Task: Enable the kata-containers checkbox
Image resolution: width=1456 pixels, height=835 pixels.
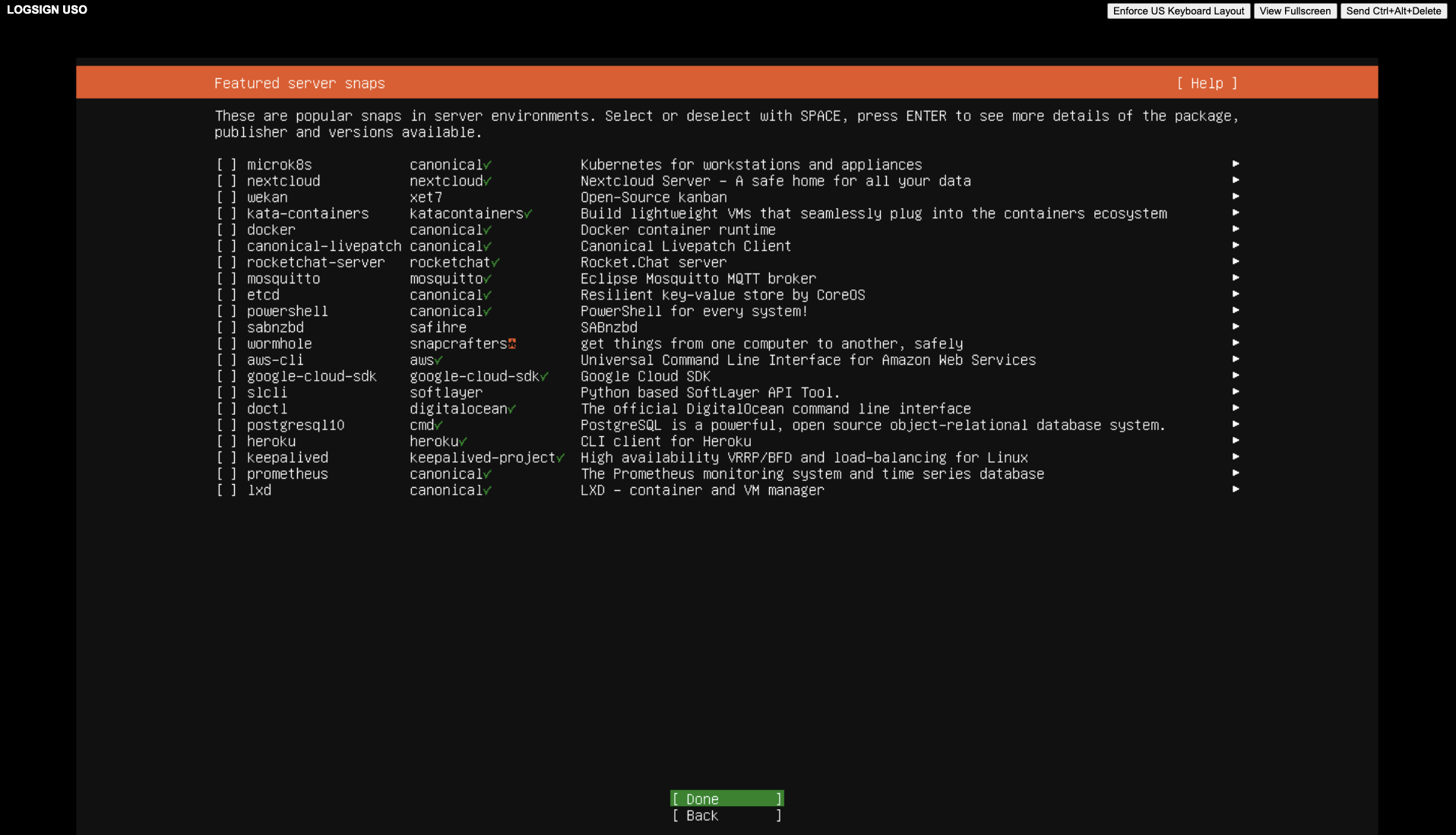Action: point(226,213)
